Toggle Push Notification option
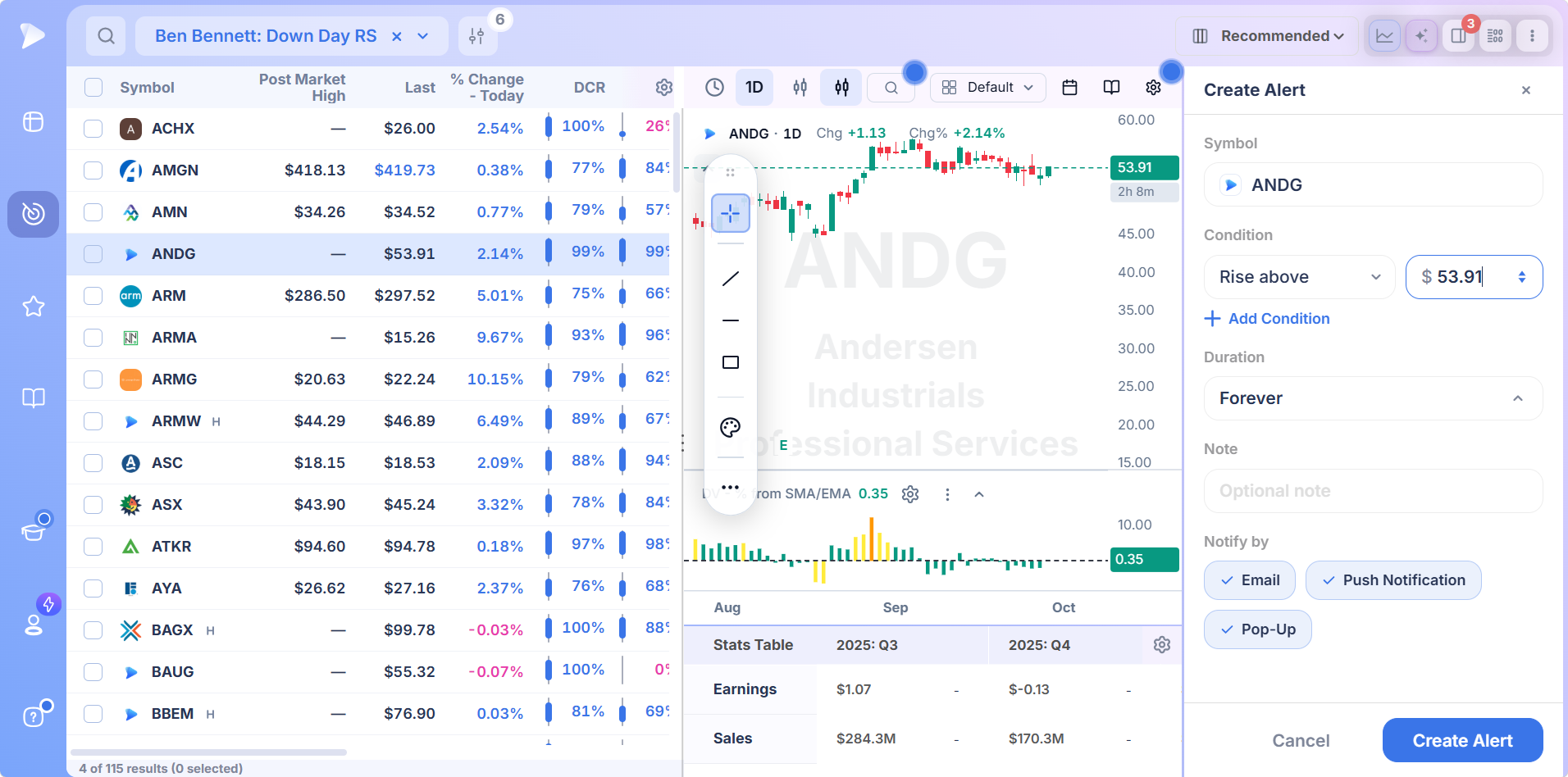This screenshot has height=777, width=1568. (1393, 580)
